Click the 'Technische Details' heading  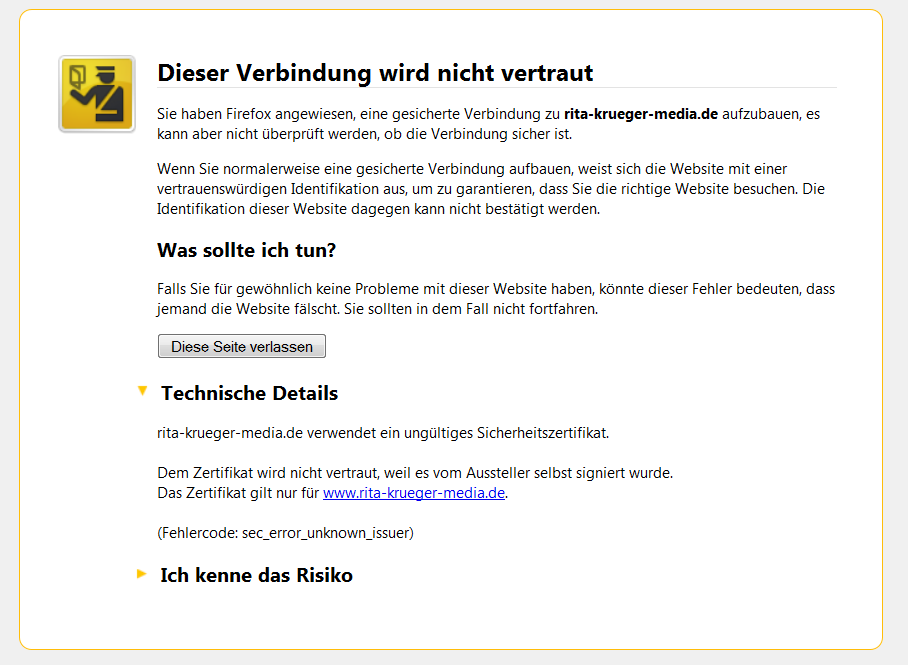[x=250, y=393]
